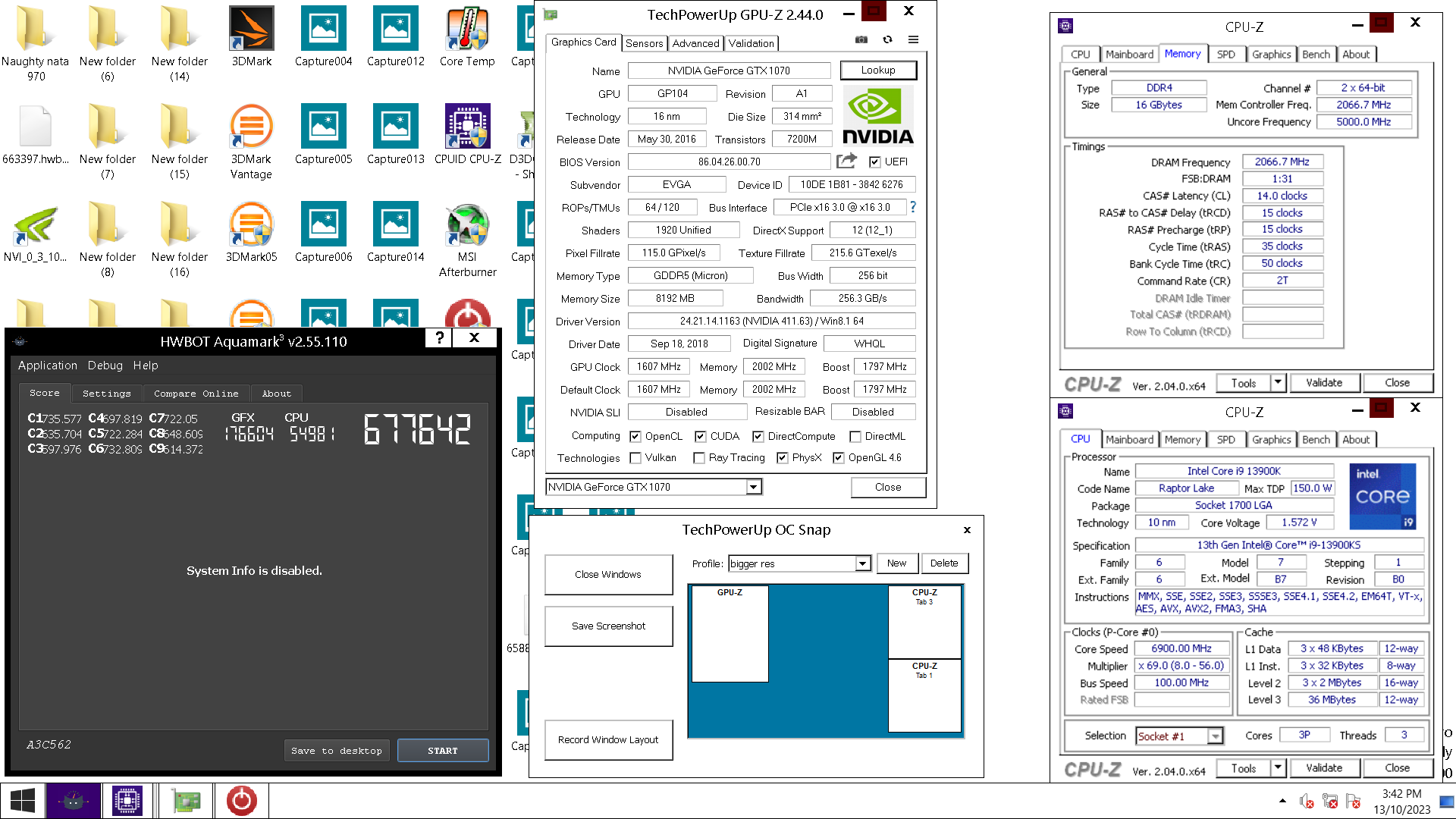Select the red power icon in the taskbar
The image size is (1456, 819).
click(241, 801)
